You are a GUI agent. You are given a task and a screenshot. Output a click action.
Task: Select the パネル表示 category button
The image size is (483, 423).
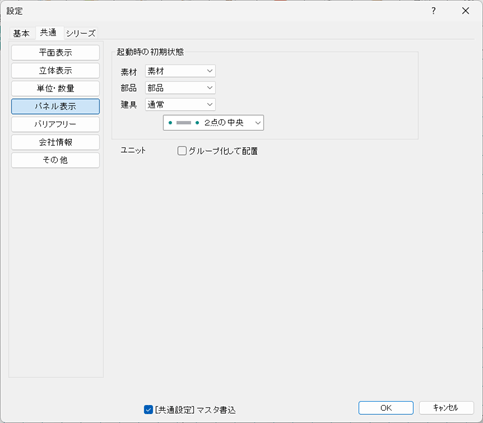[x=55, y=106]
